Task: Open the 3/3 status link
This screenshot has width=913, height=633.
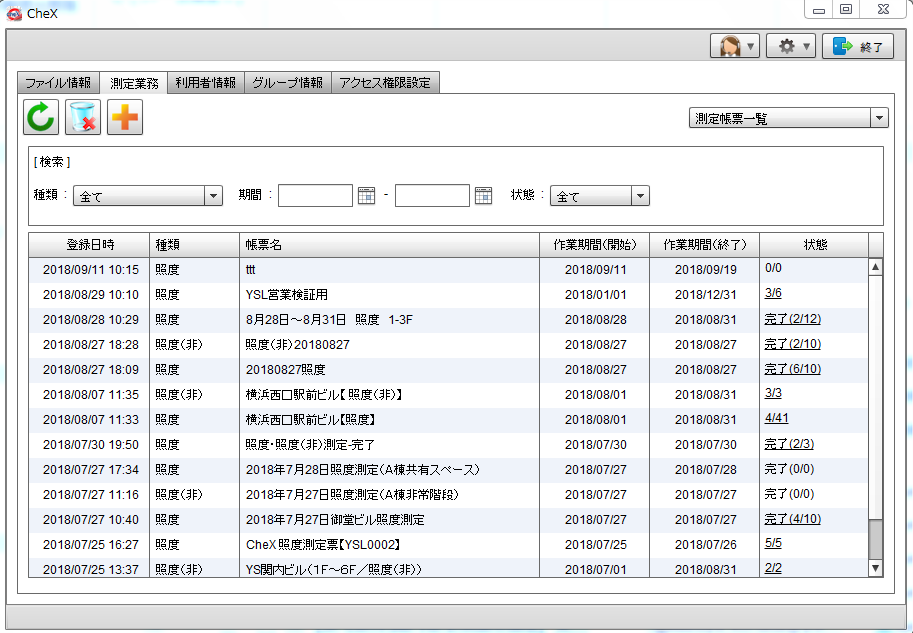Action: click(773, 393)
